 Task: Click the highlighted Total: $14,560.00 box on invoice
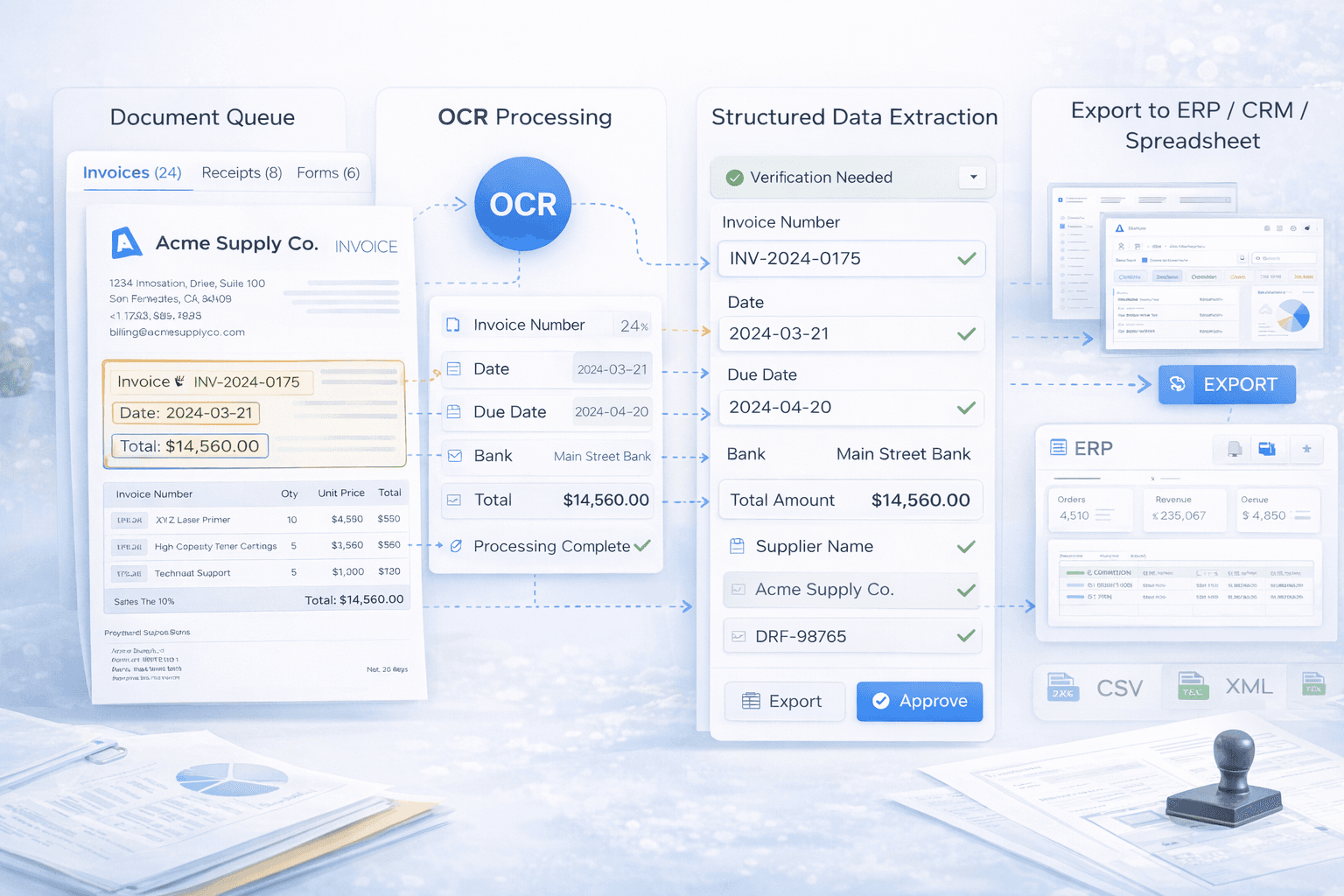189,446
